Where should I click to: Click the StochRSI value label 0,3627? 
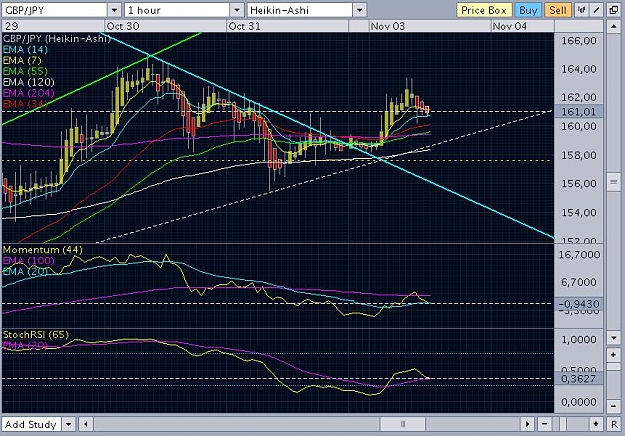click(x=578, y=379)
